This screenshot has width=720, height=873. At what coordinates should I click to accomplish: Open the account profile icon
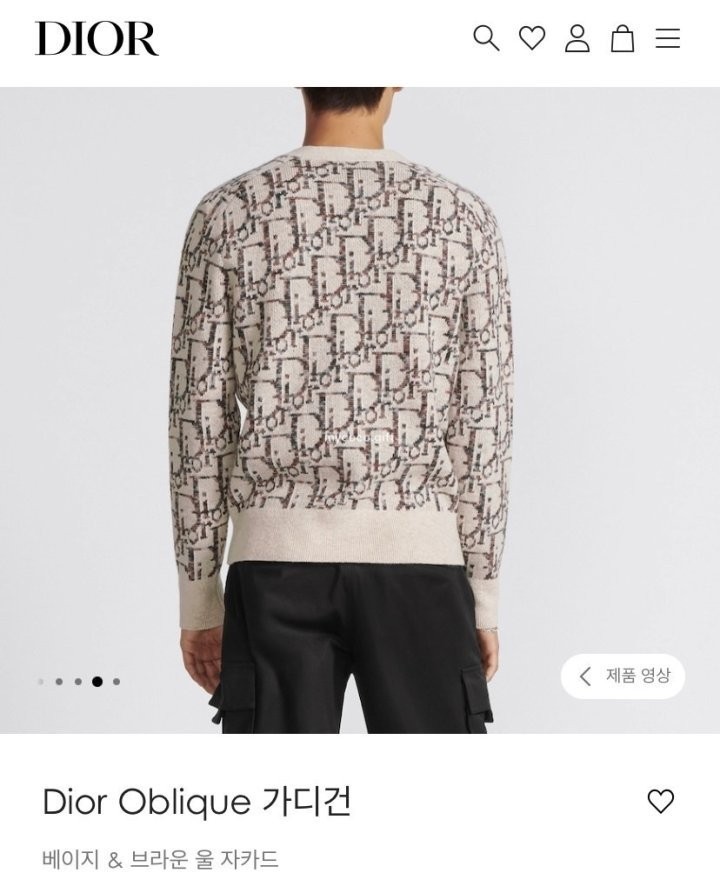(x=577, y=38)
